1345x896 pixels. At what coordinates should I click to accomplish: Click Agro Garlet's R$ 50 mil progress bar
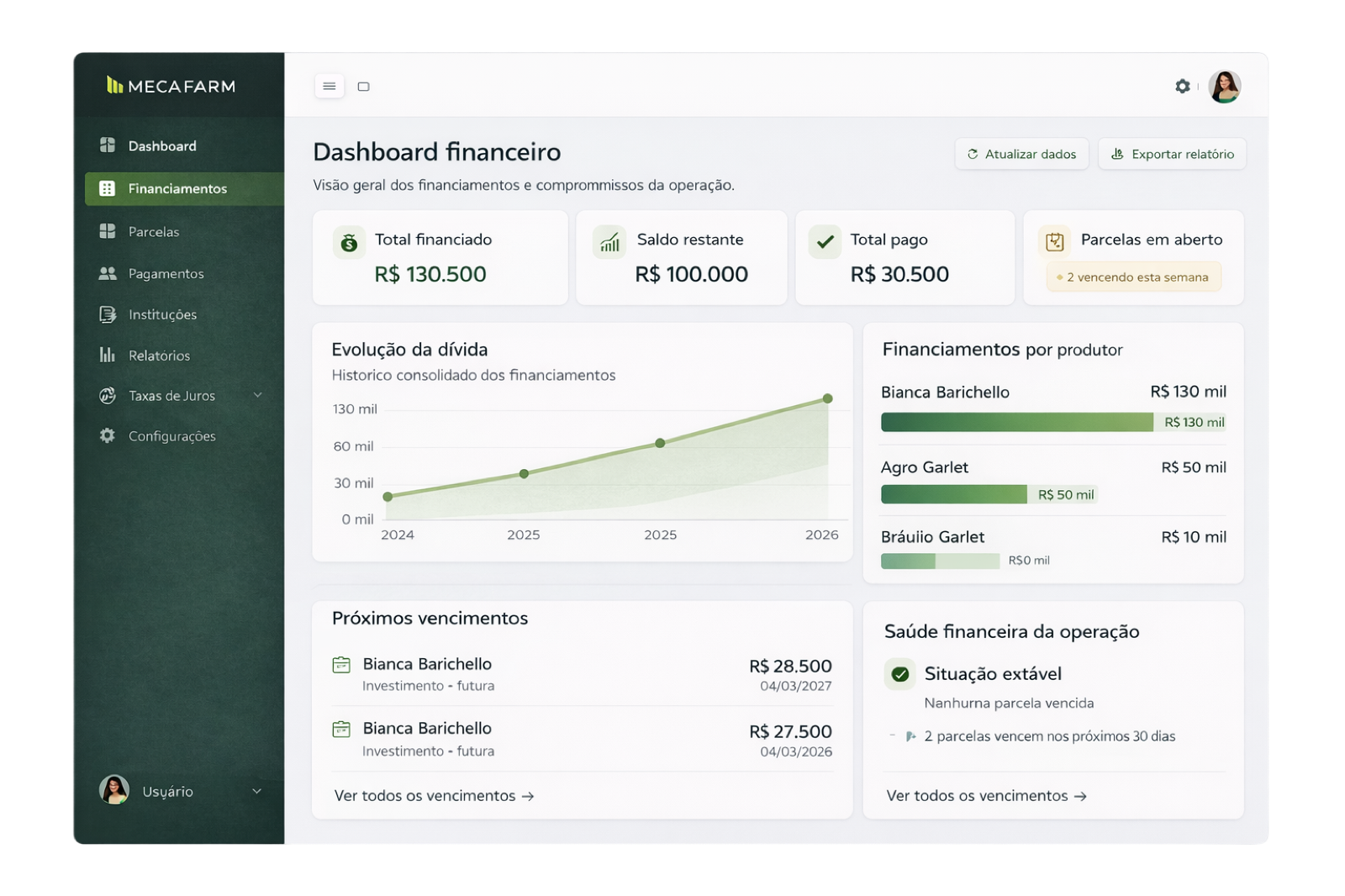989,494
